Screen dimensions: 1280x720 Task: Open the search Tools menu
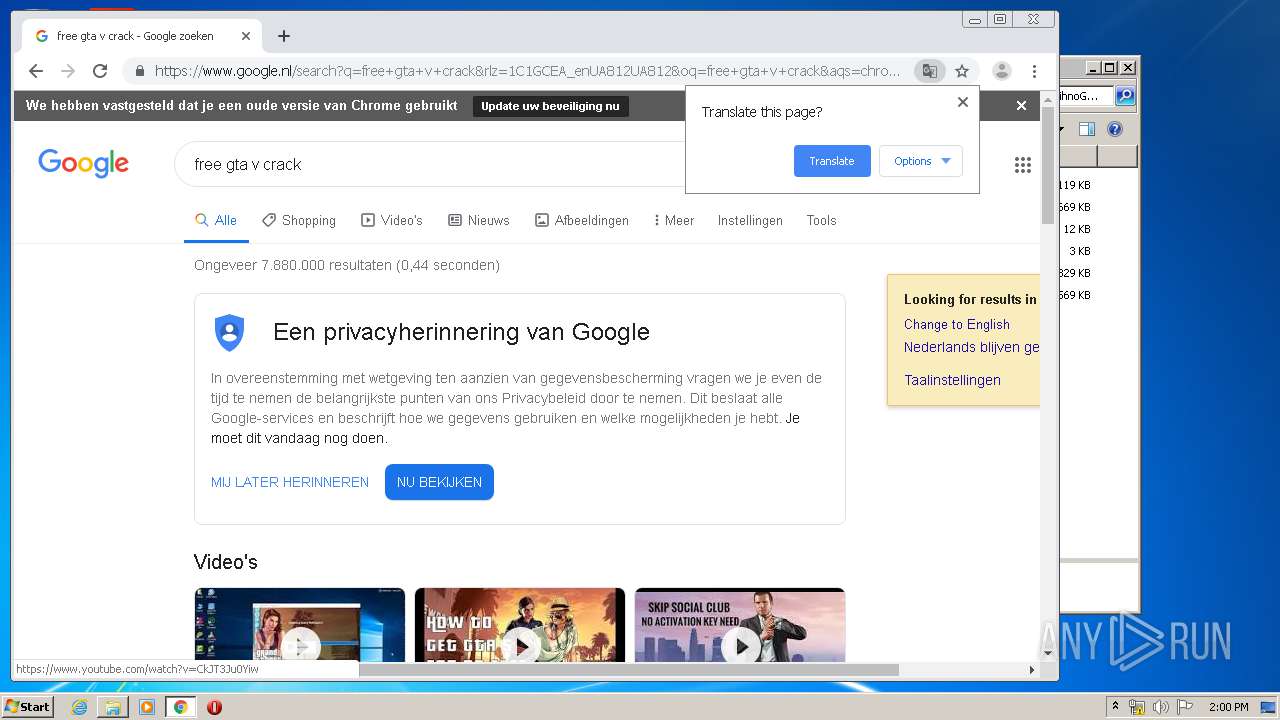(x=821, y=220)
